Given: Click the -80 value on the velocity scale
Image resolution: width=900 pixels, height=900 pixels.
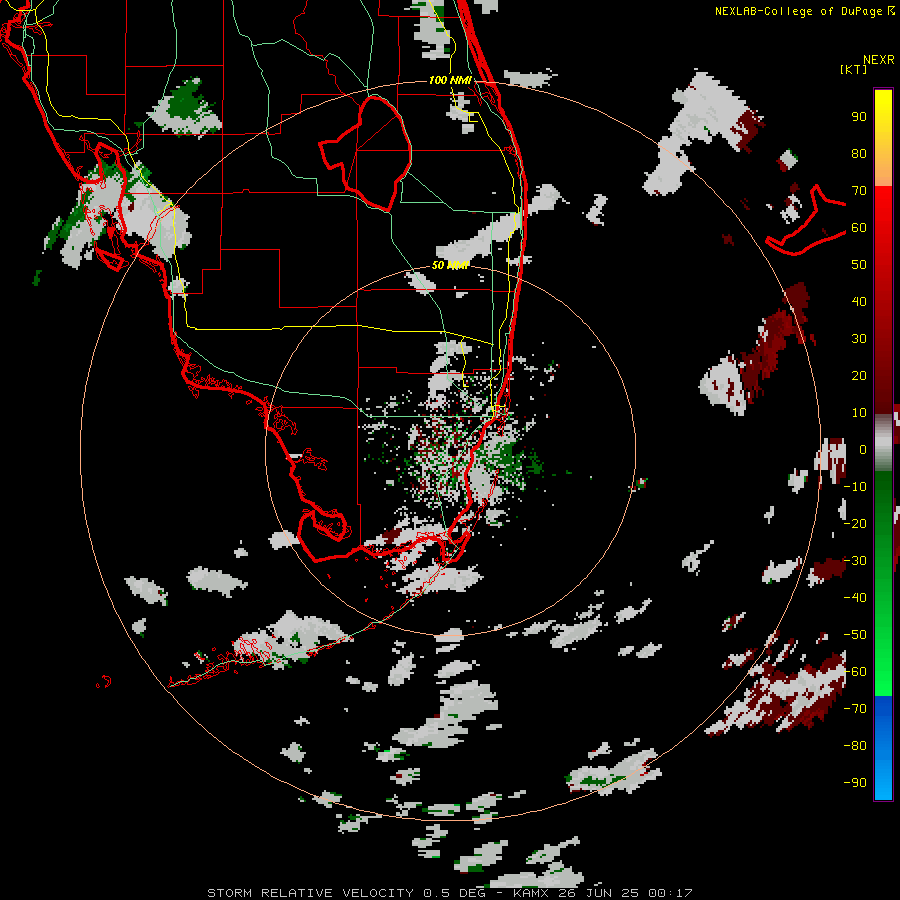Looking at the screenshot, I should tap(855, 746).
